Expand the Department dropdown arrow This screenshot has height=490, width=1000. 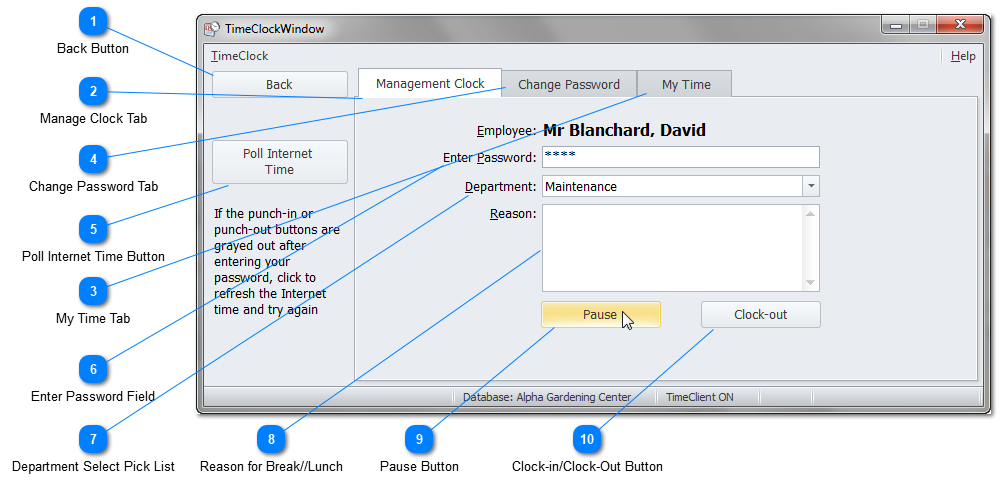[x=811, y=186]
